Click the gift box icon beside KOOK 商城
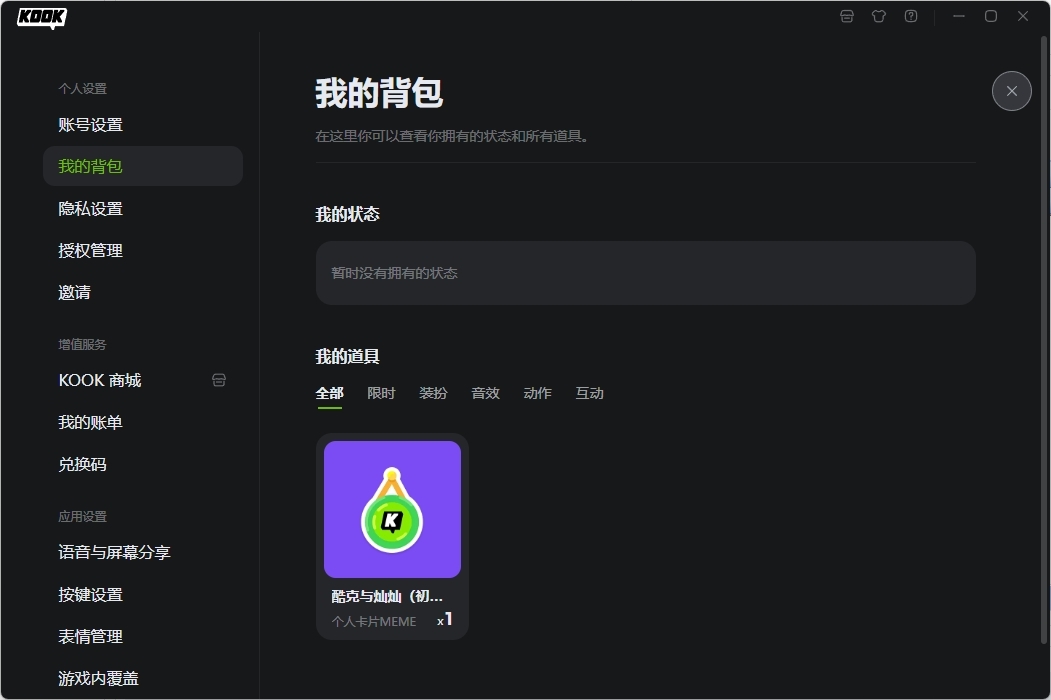The width and height of the screenshot is (1051, 700). coord(218,380)
